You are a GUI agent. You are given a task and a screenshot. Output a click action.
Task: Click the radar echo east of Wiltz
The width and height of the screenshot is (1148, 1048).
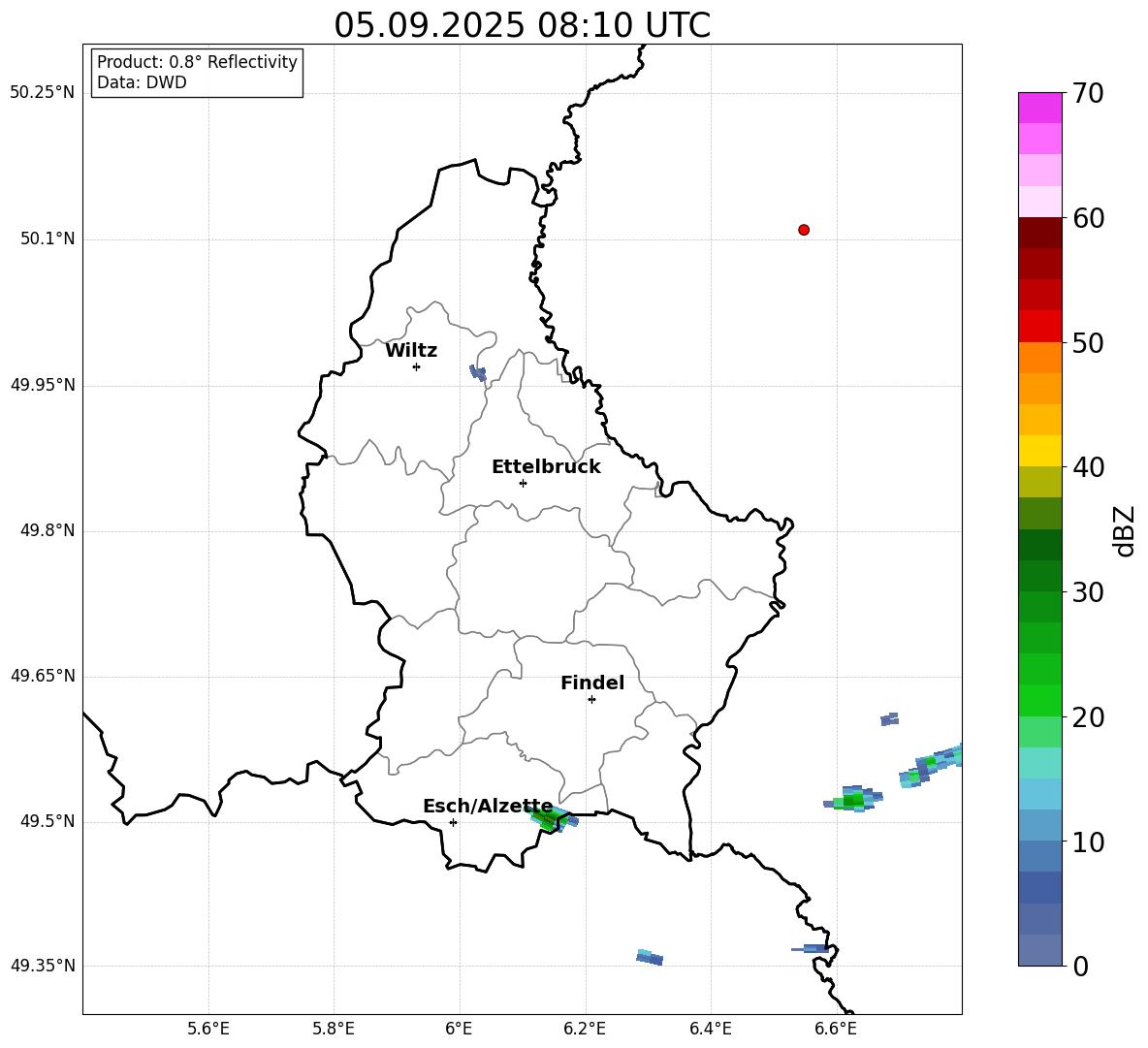pyautogui.click(x=478, y=373)
